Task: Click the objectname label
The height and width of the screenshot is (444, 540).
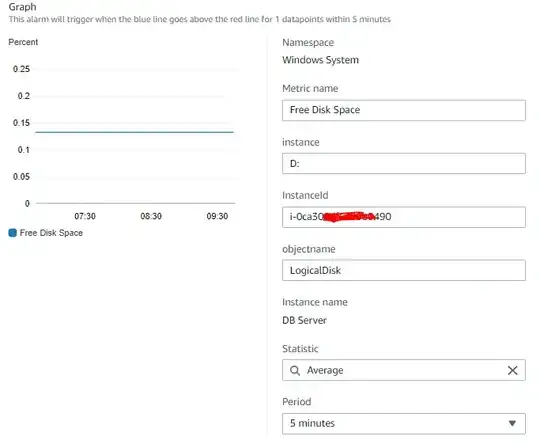Action: [x=309, y=249]
